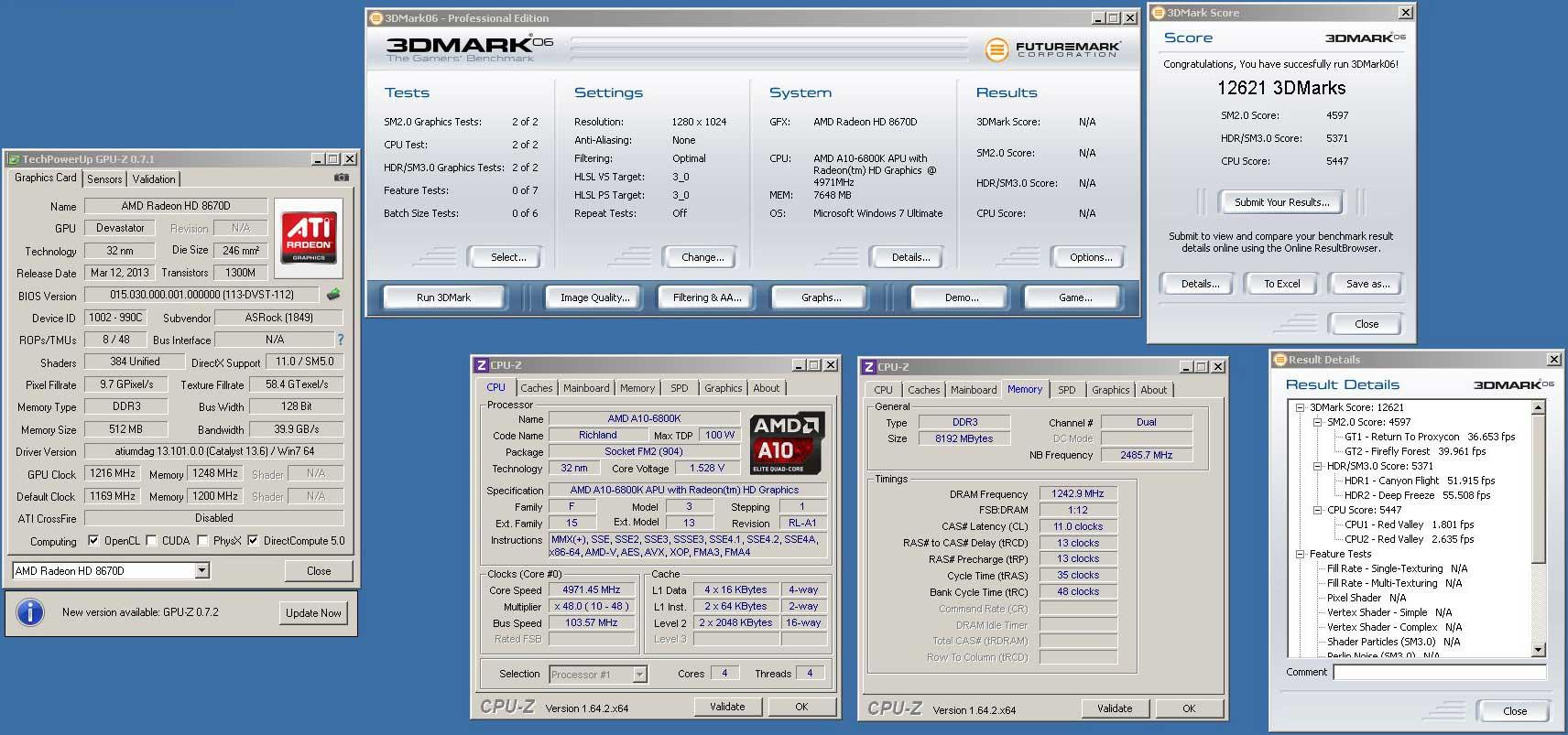Click the Bus Interface question mark icon
This screenshot has height=735, width=1568.
point(341,340)
